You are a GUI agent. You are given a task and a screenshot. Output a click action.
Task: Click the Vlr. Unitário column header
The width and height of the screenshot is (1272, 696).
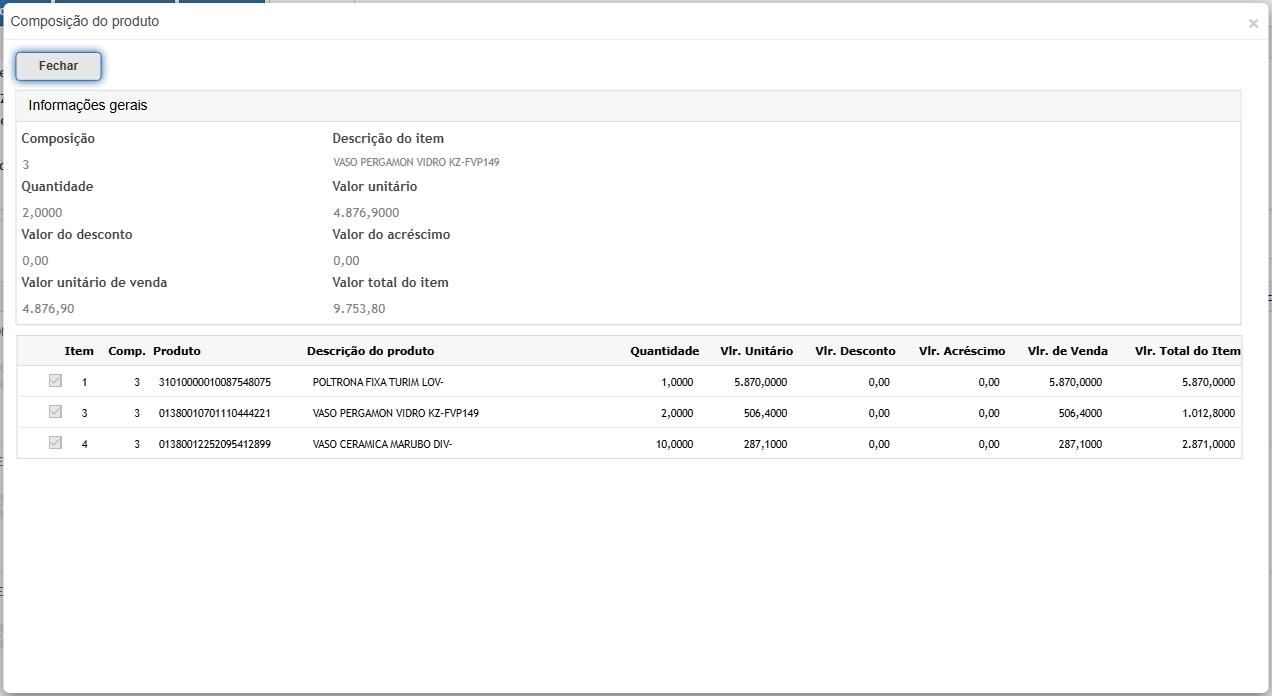pyautogui.click(x=756, y=351)
